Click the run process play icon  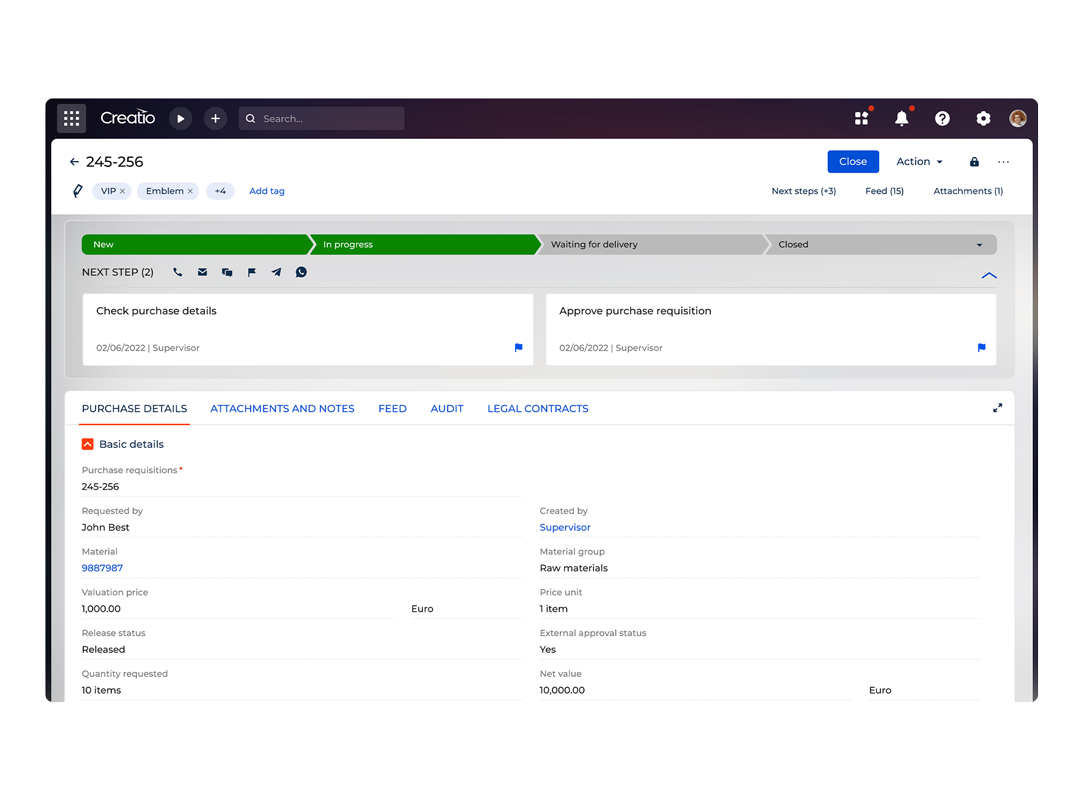click(x=180, y=118)
